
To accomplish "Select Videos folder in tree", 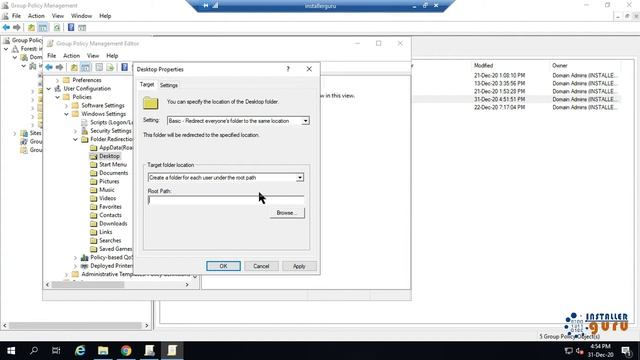I will coord(108,198).
